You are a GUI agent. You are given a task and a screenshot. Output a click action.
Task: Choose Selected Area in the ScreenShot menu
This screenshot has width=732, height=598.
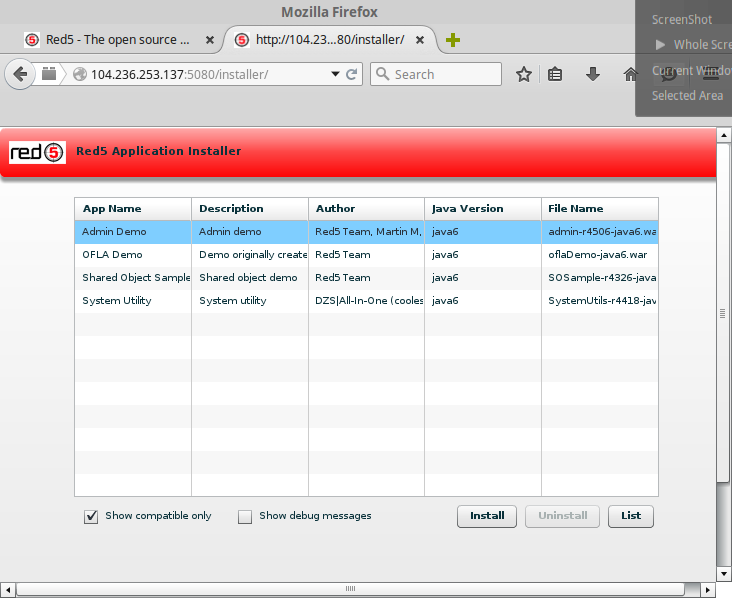click(x=687, y=96)
